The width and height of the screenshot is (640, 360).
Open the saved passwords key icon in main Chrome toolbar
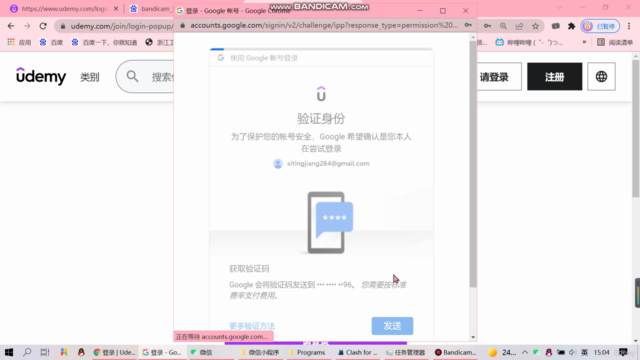pos(487,26)
